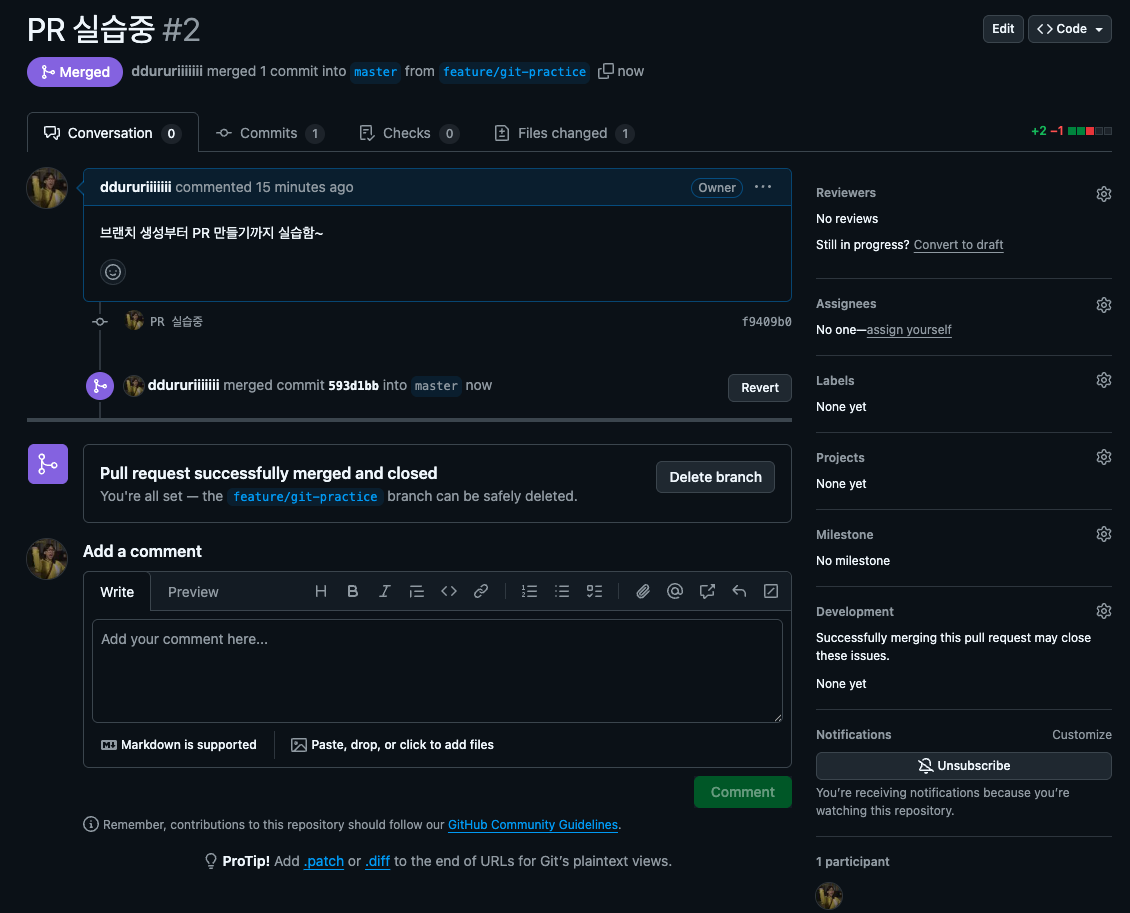Open the comment's three-dot options menu

click(x=763, y=187)
